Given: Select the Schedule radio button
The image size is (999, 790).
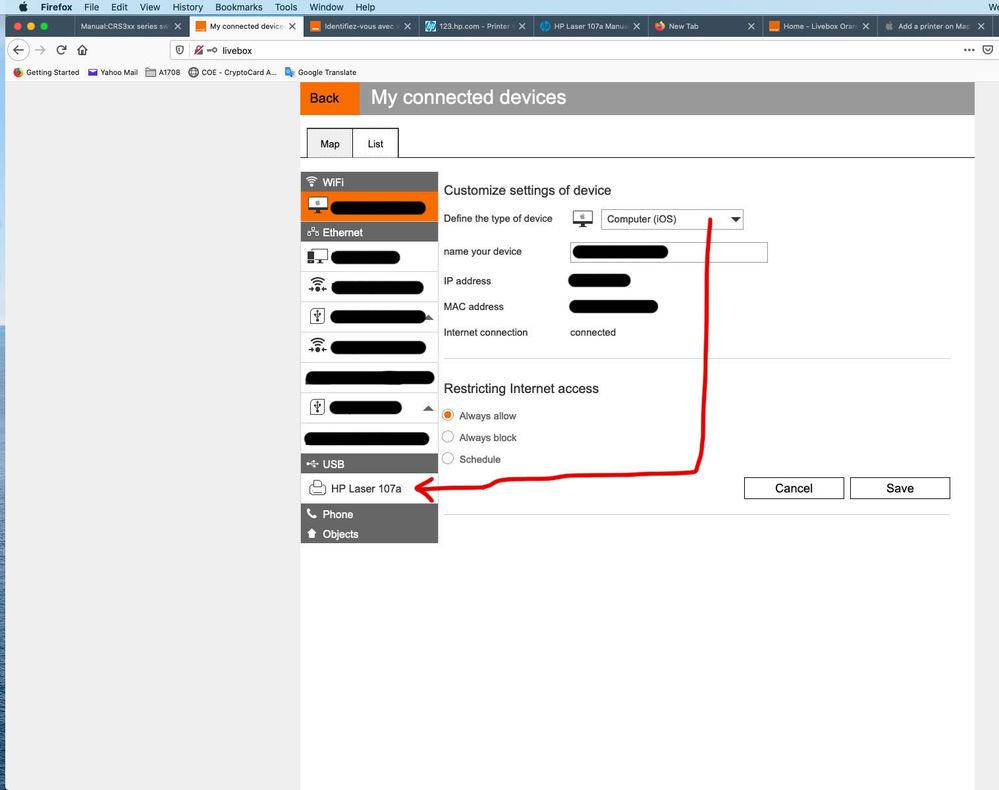Looking at the screenshot, I should coord(448,459).
